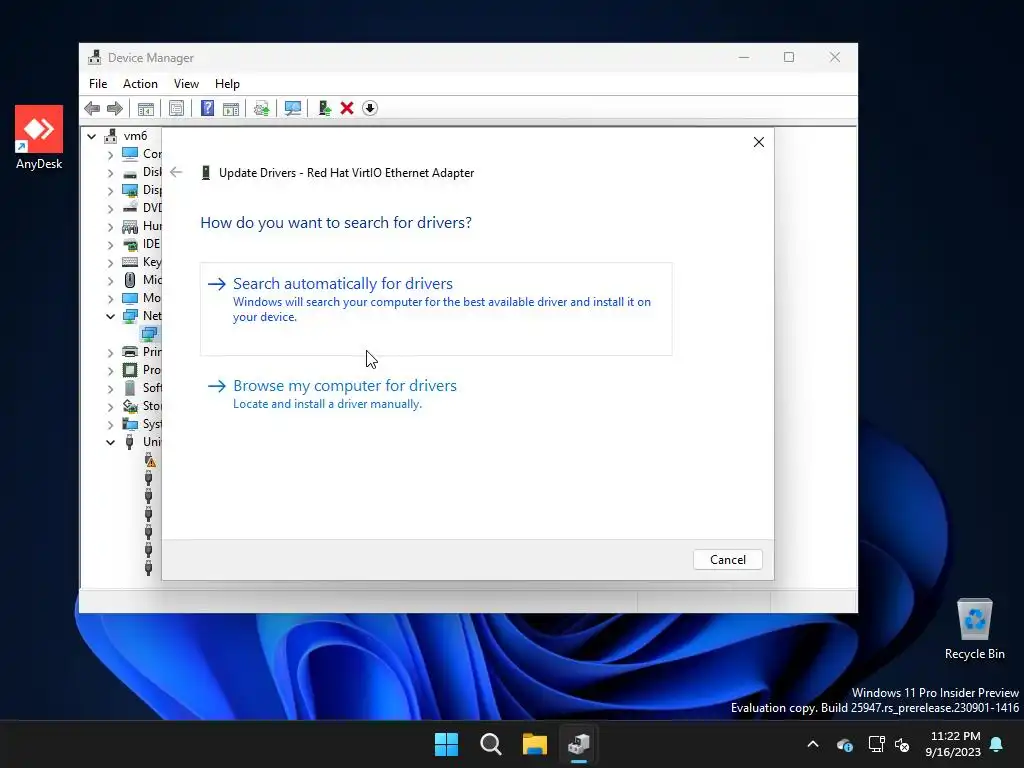Select the Mice category icon
Image resolution: width=1024 pixels, height=768 pixels.
131,280
